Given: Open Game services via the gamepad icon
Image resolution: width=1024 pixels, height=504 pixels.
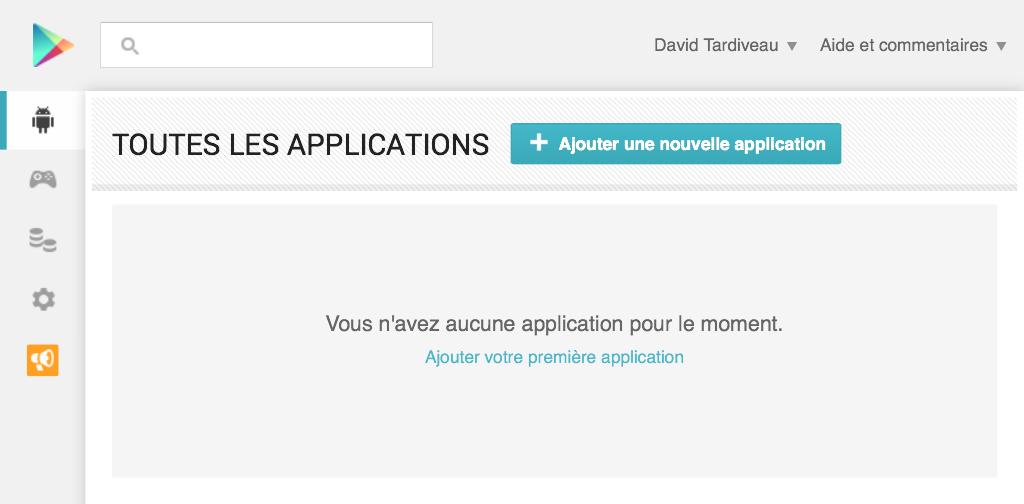Looking at the screenshot, I should pos(43,179).
